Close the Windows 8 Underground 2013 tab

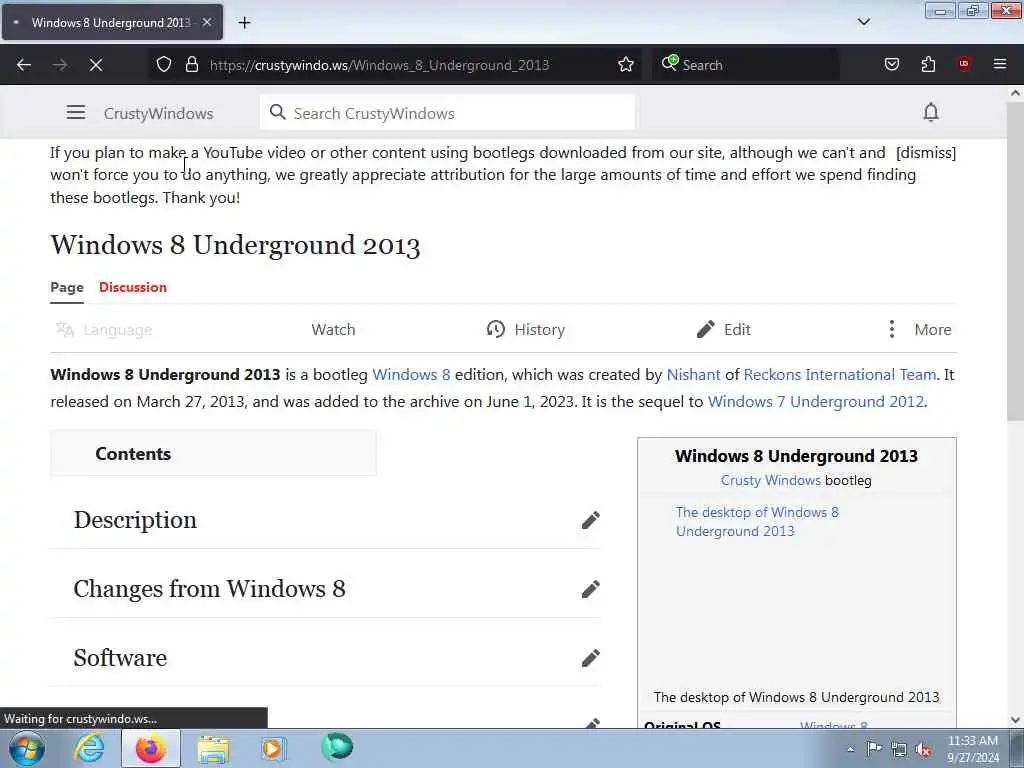click(207, 22)
